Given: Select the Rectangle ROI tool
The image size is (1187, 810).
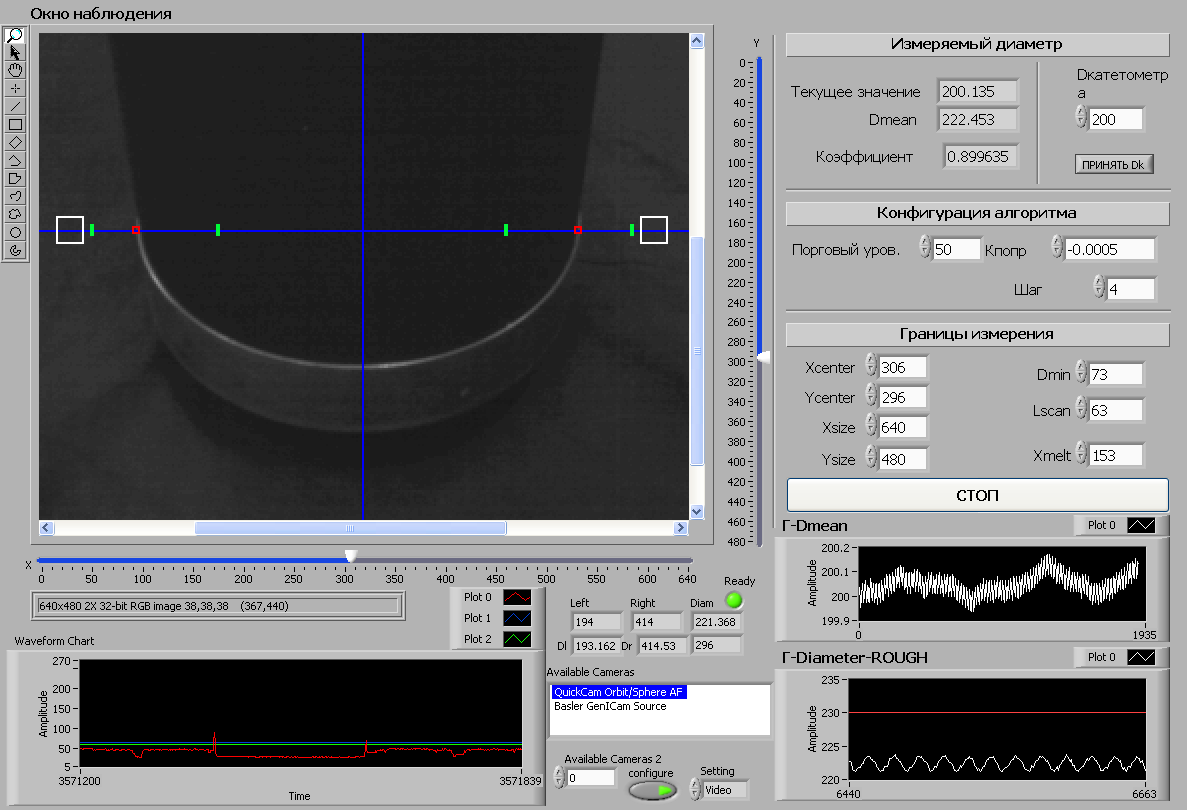Looking at the screenshot, I should [15, 124].
